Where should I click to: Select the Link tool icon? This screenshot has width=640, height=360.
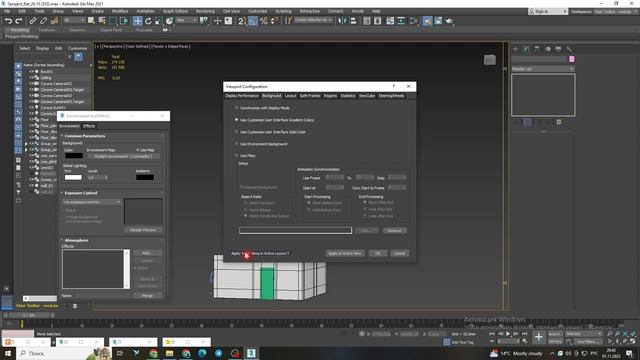(x=33, y=21)
